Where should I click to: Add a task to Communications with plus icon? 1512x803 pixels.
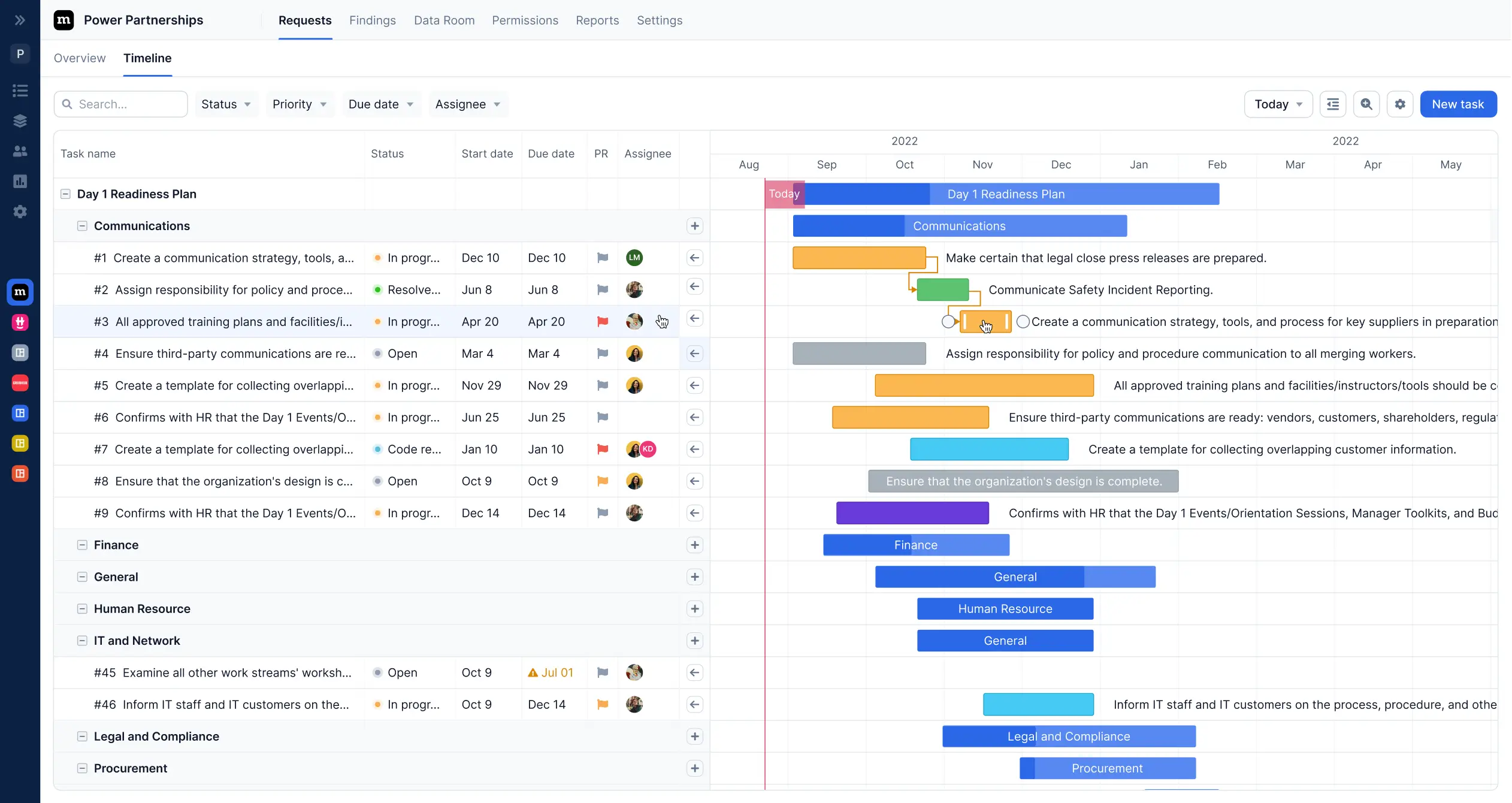tap(694, 226)
